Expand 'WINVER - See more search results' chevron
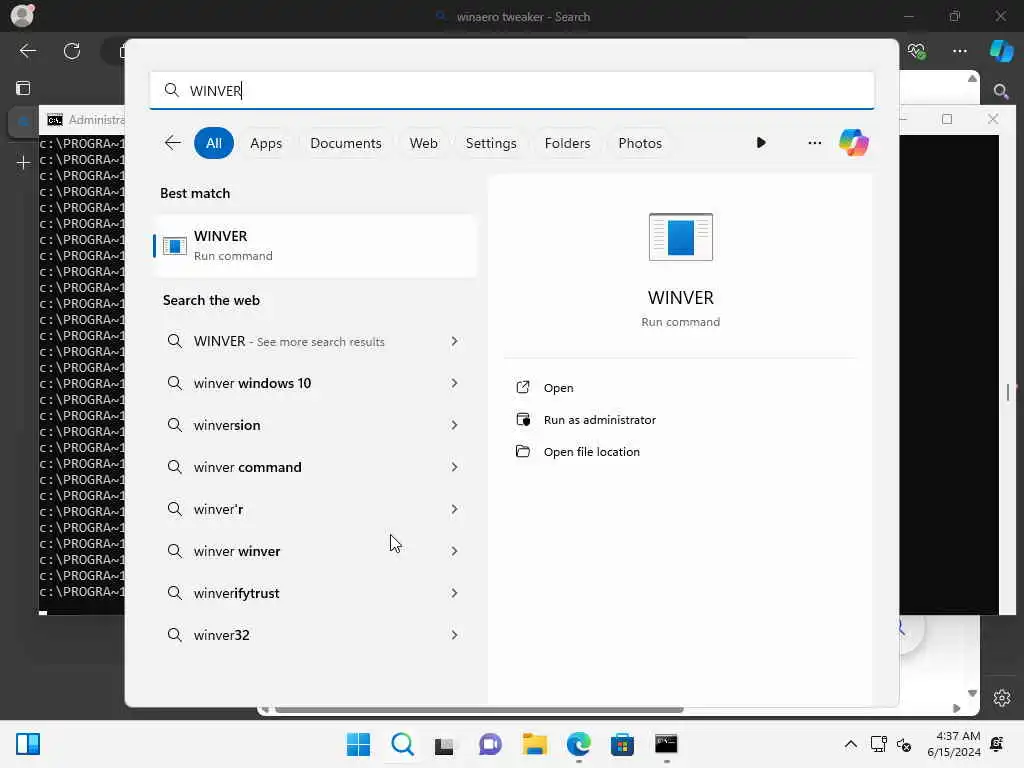This screenshot has width=1024, height=768. tap(455, 341)
